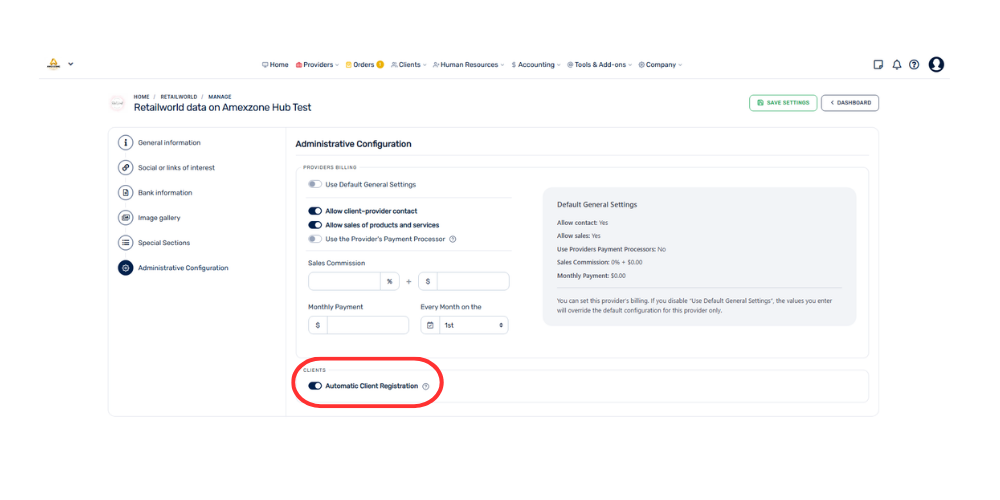Expand the Tools & Add-ons dropdown

(x=599, y=64)
